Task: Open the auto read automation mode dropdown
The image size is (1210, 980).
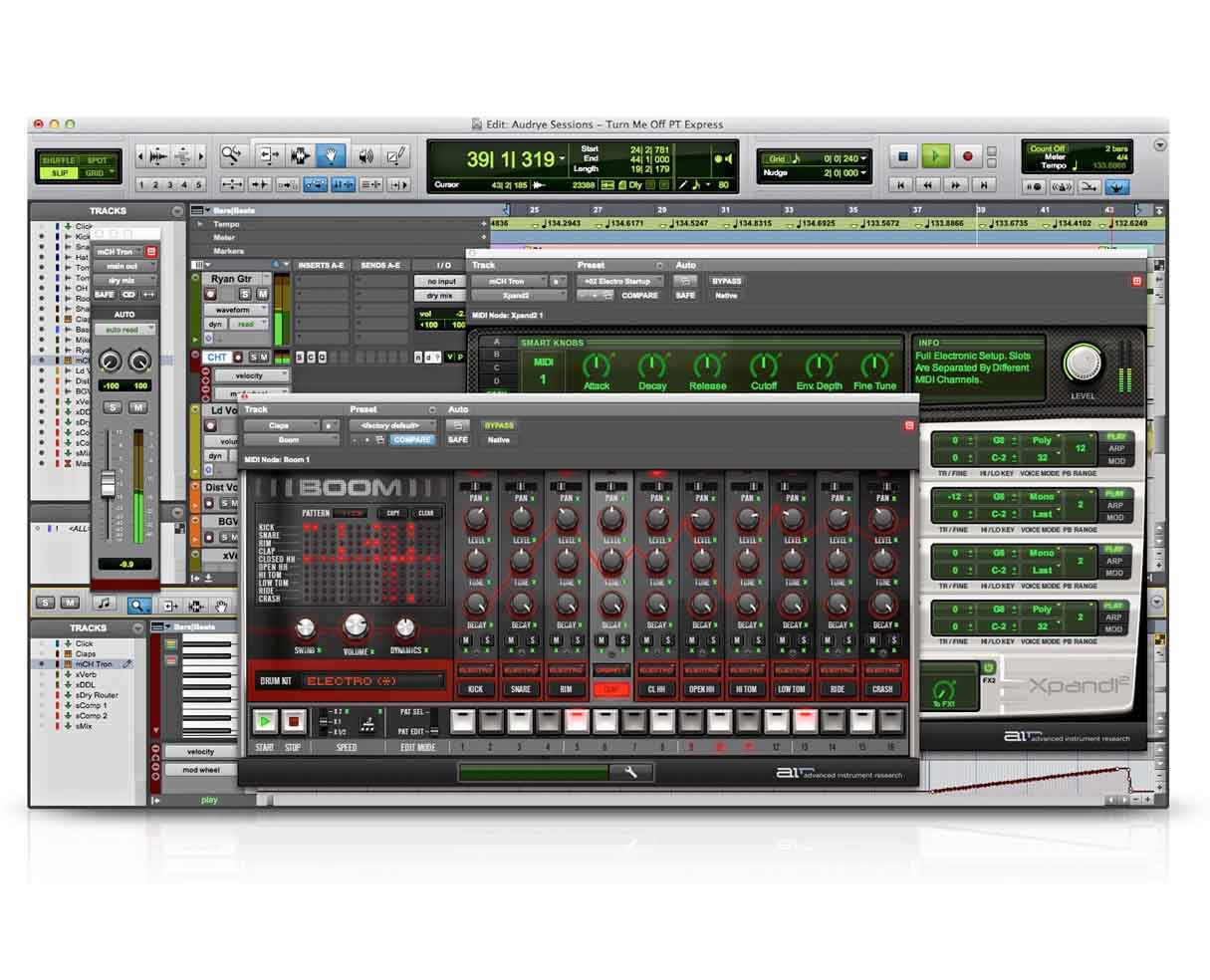Action: [125, 329]
